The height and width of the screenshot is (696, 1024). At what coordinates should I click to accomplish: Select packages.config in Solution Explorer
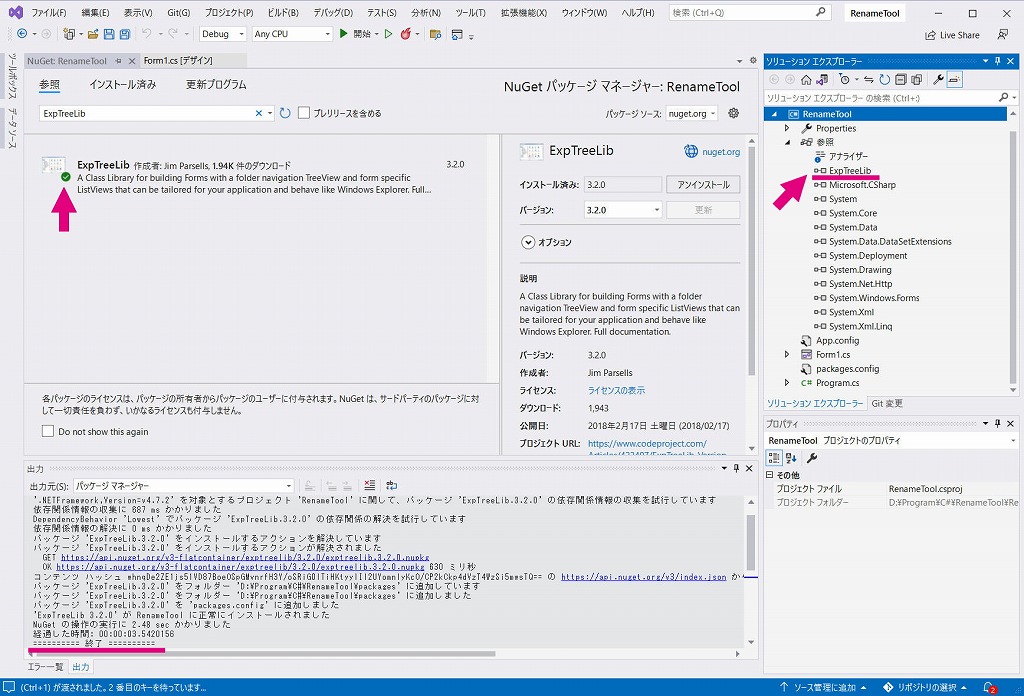847,369
